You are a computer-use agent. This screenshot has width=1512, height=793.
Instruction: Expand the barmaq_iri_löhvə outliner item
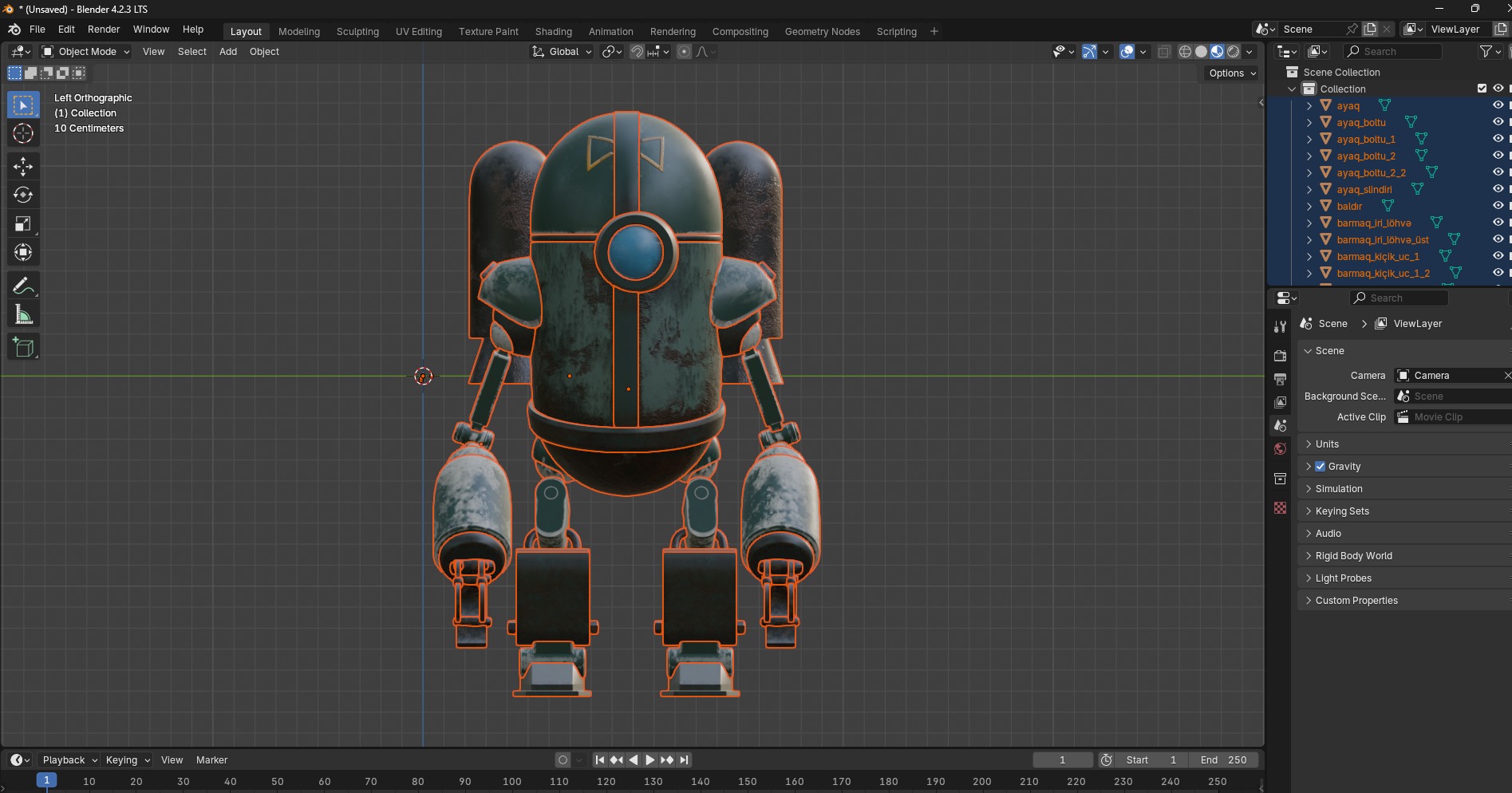[x=1309, y=223]
